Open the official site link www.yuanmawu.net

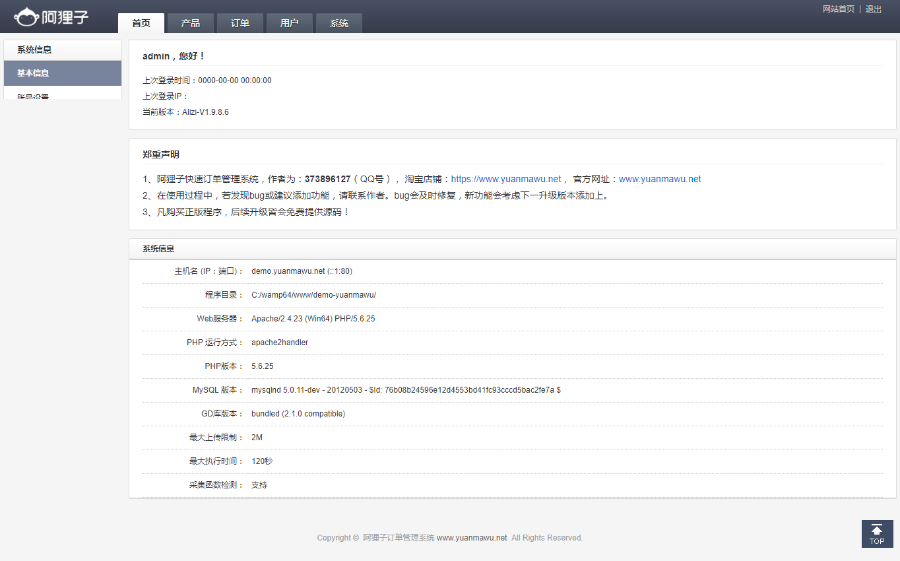tap(660, 179)
